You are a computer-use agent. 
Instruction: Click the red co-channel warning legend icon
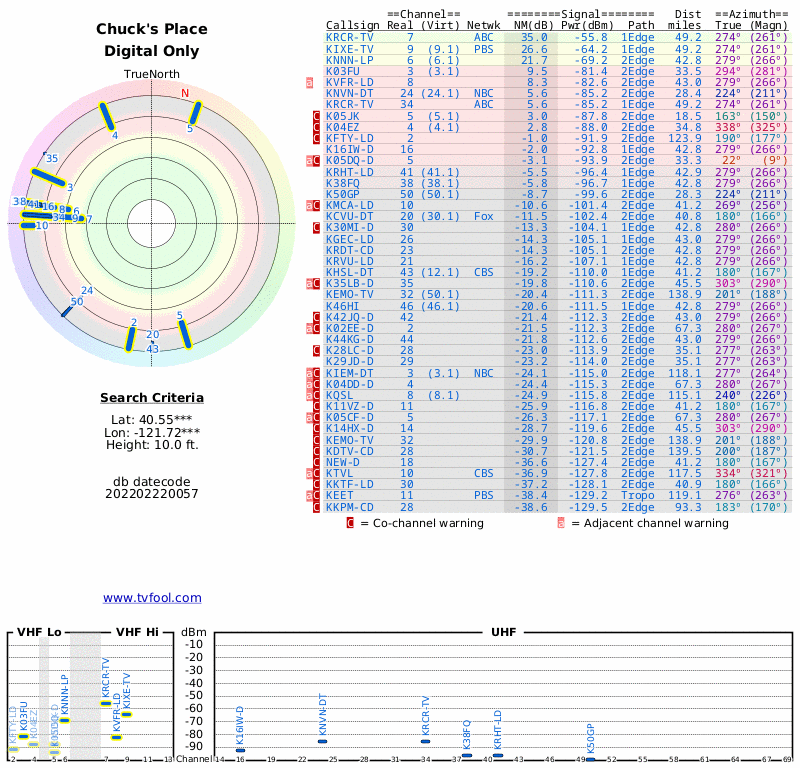coord(350,523)
